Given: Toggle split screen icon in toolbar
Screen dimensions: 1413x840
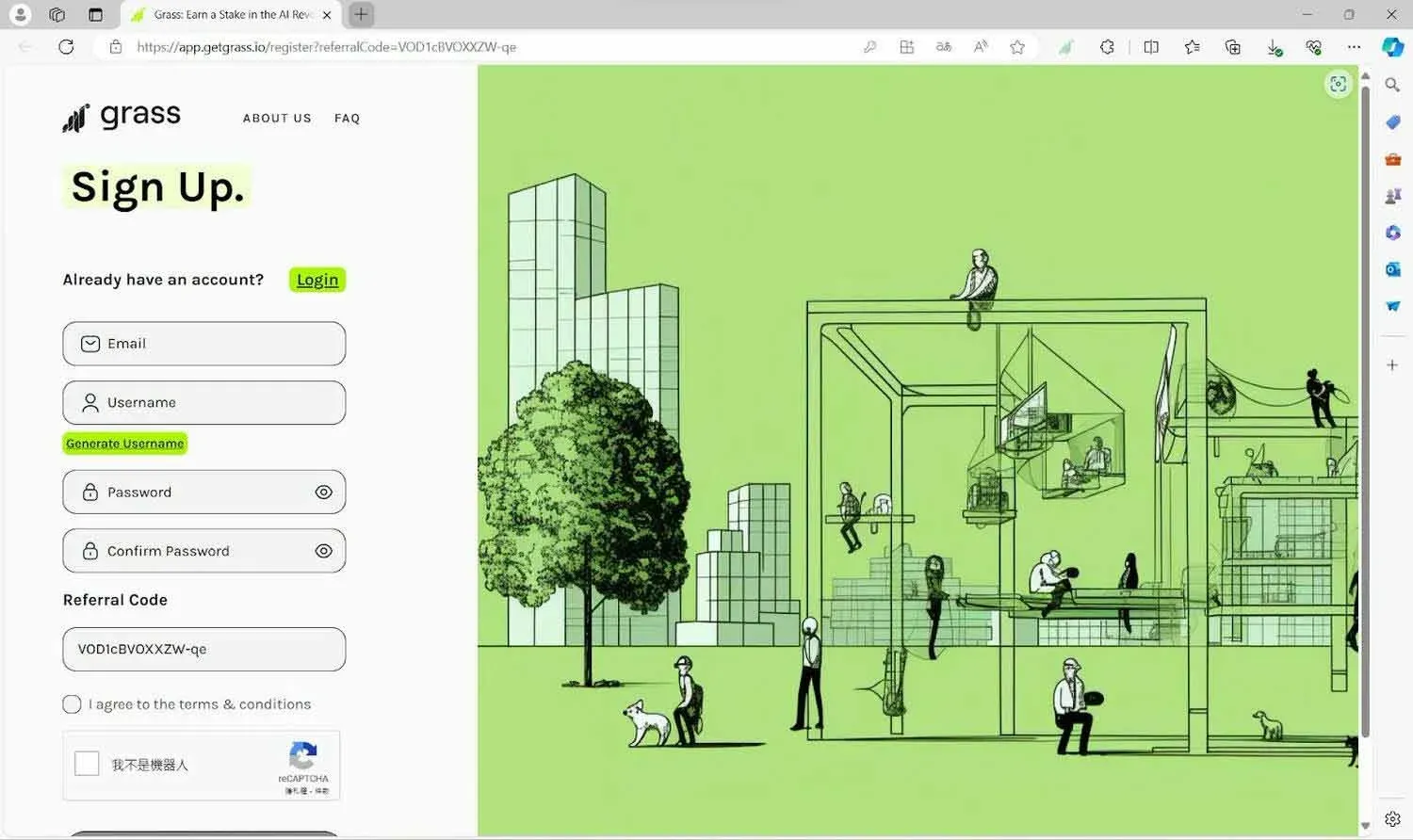Looking at the screenshot, I should [x=1151, y=46].
